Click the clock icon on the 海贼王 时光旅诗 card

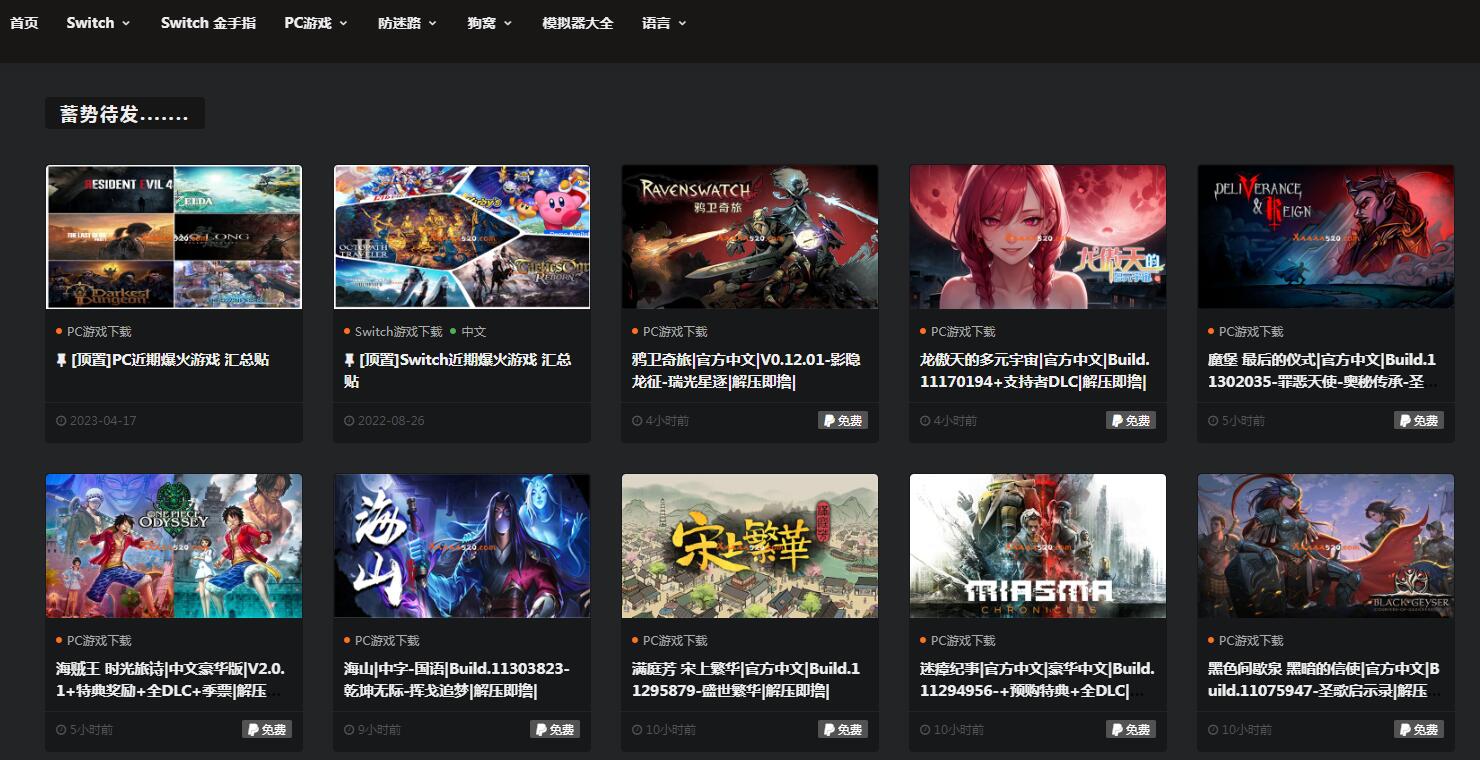[x=61, y=730]
